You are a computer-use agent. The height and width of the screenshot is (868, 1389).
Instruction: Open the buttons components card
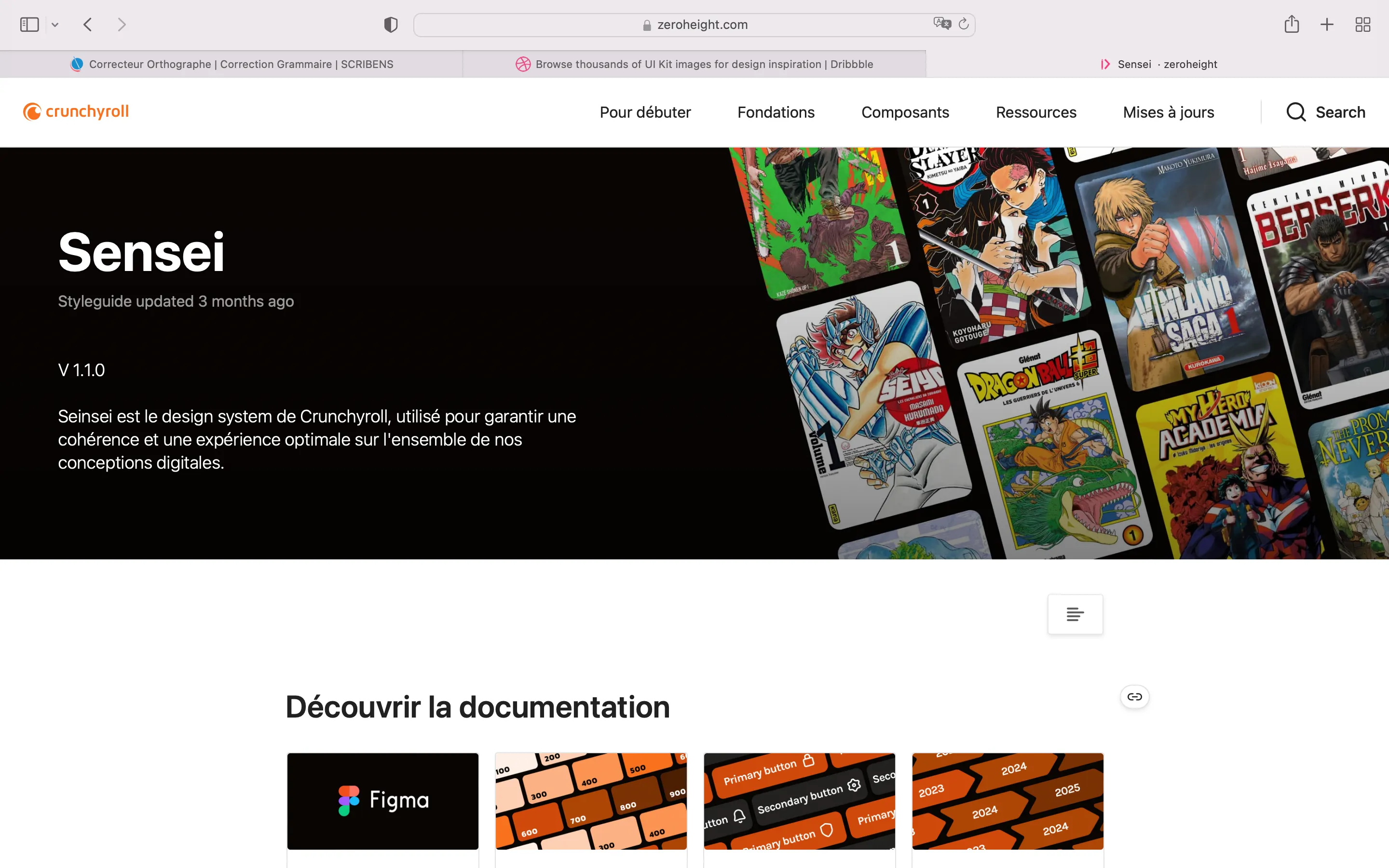point(800,801)
